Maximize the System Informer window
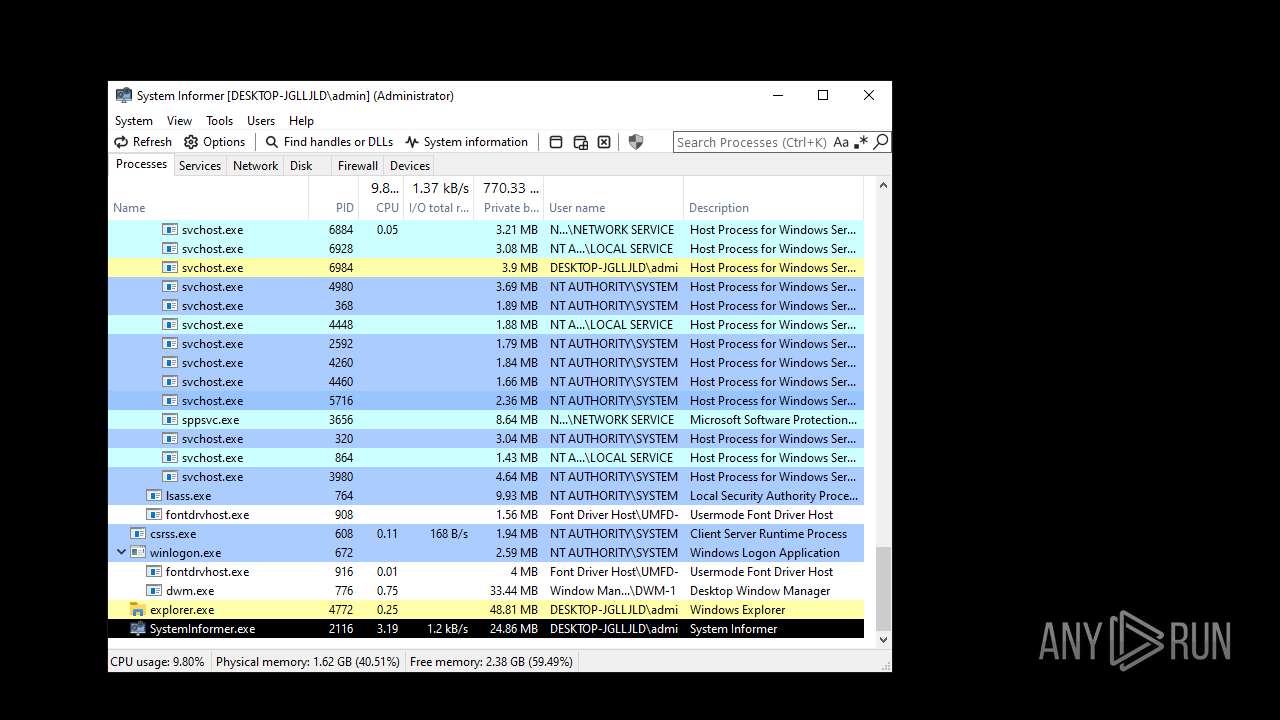Viewport: 1280px width, 720px height. [823, 96]
